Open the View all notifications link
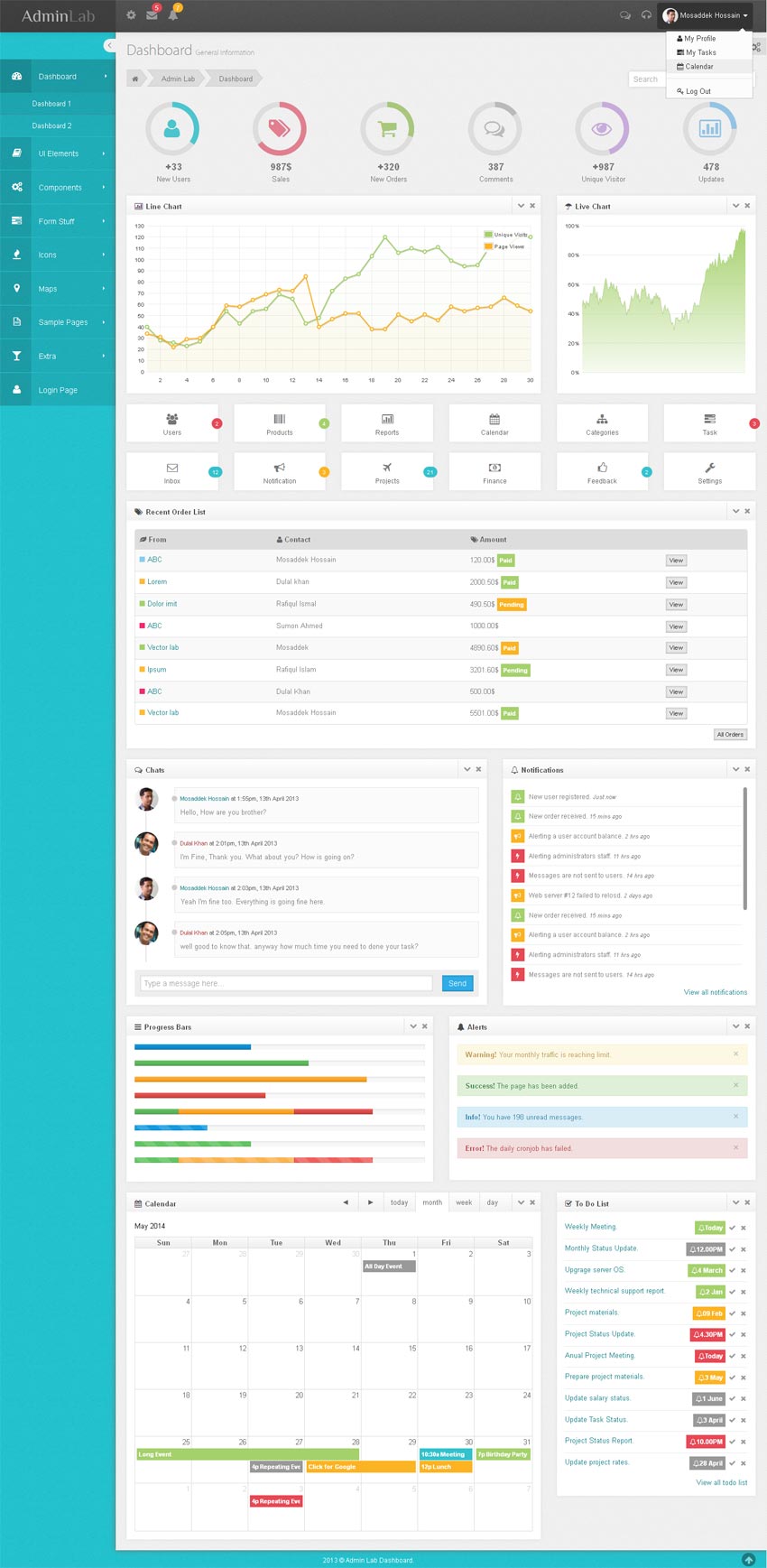 coord(715,992)
